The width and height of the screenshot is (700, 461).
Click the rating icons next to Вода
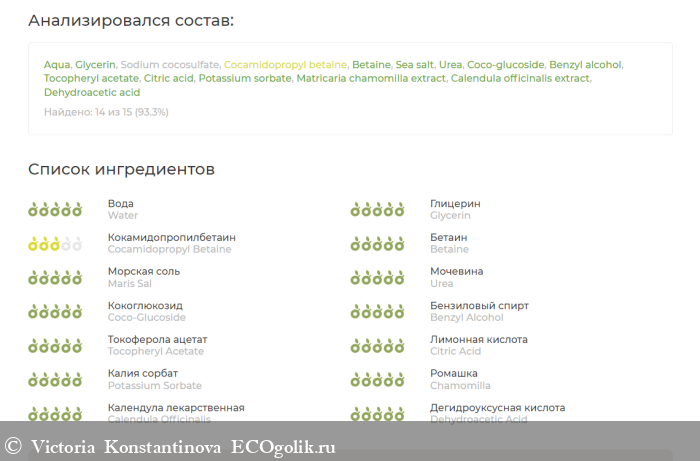pos(55,209)
